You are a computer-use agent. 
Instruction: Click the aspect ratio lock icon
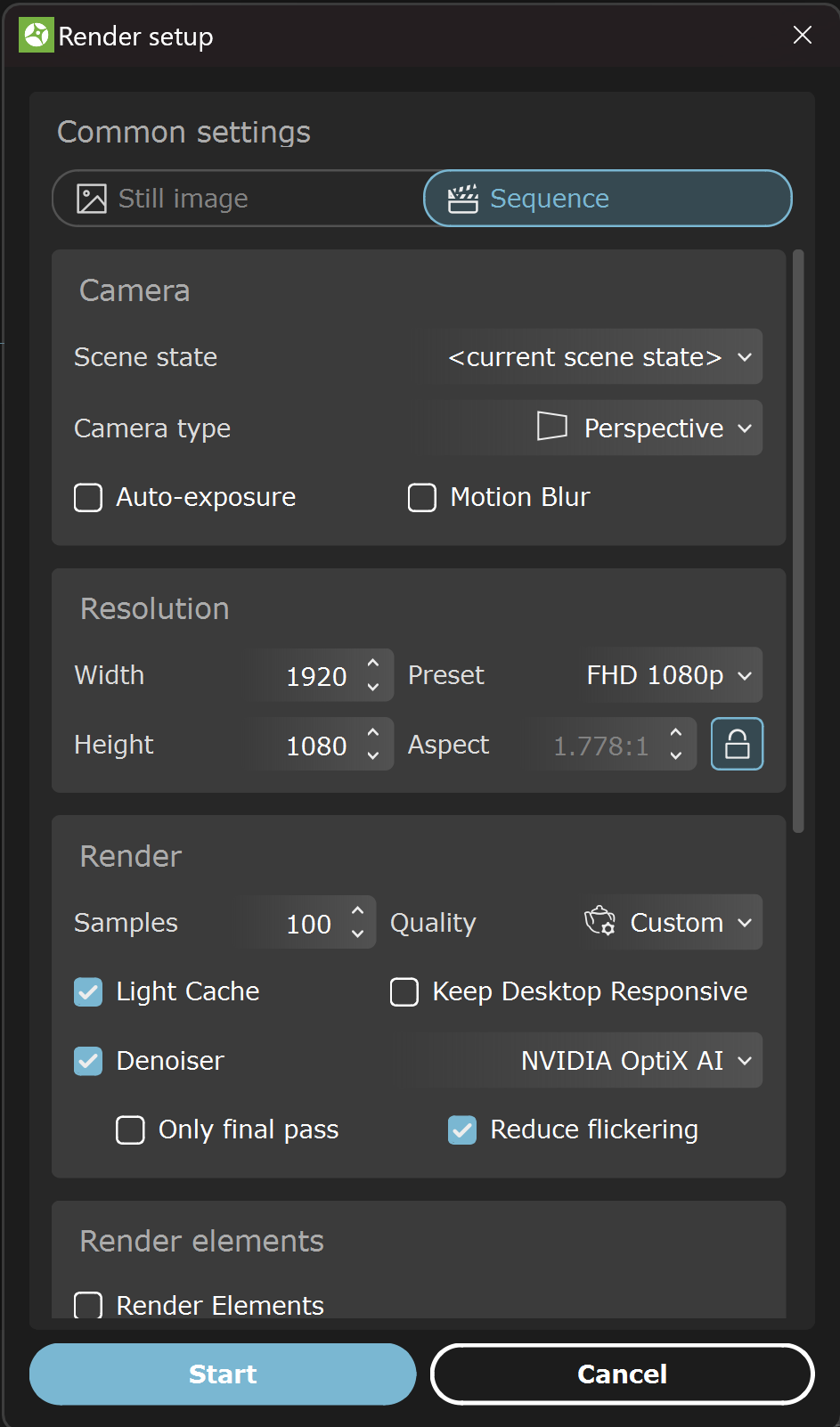tap(737, 744)
